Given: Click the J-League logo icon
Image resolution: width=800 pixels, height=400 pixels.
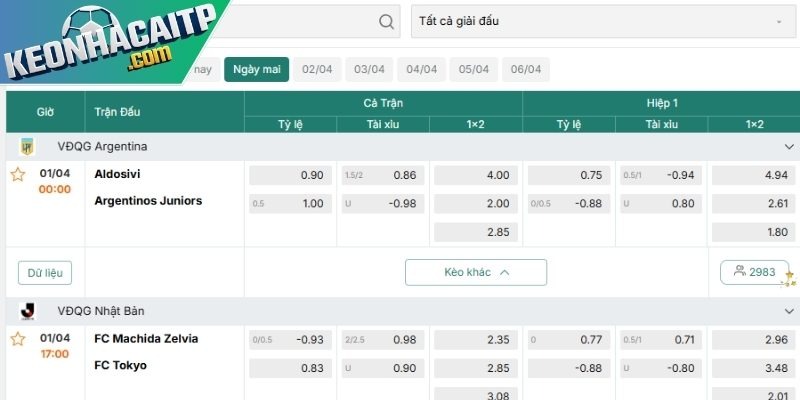Looking at the screenshot, I should 27,311.
